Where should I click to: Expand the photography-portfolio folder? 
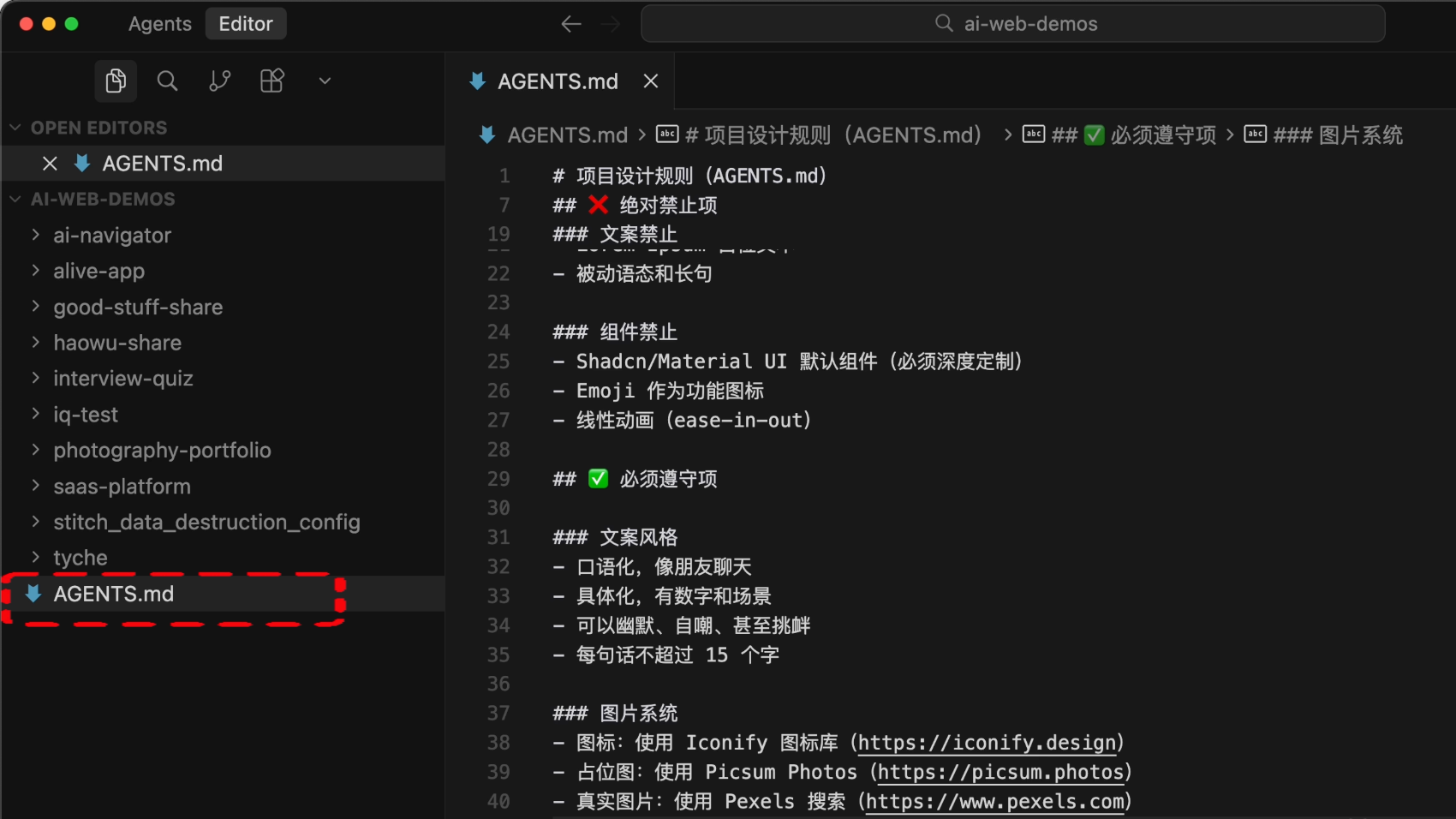(162, 451)
